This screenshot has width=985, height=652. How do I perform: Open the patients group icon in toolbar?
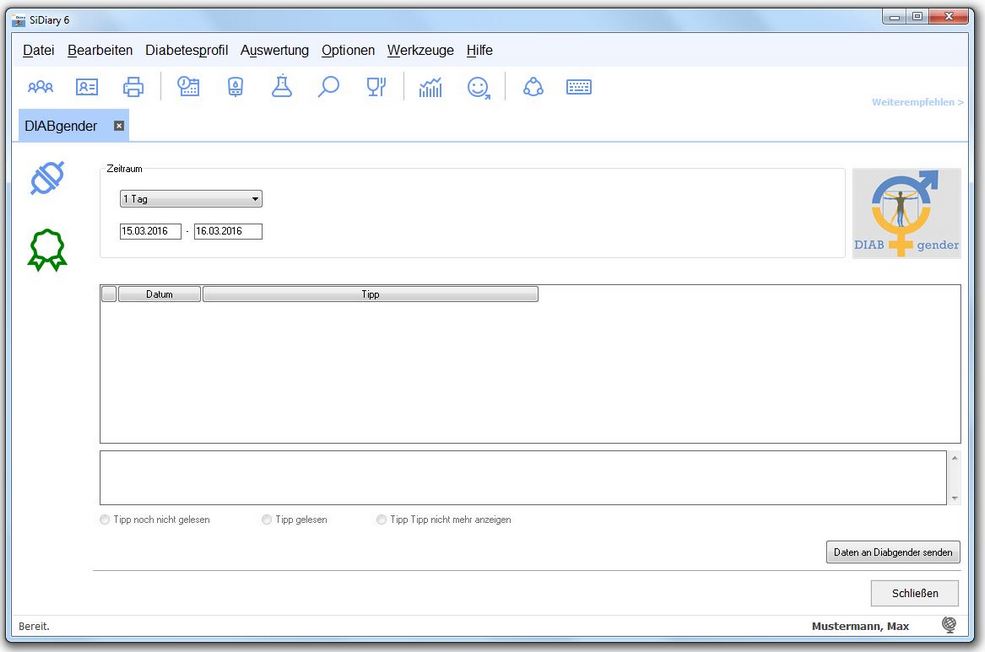[x=41, y=87]
